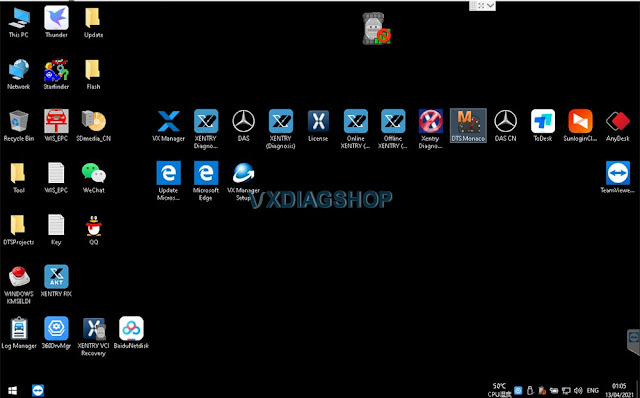The width and height of the screenshot is (640, 398).
Task: Launch WIS_EPC with the red car icon
Action: (56, 126)
